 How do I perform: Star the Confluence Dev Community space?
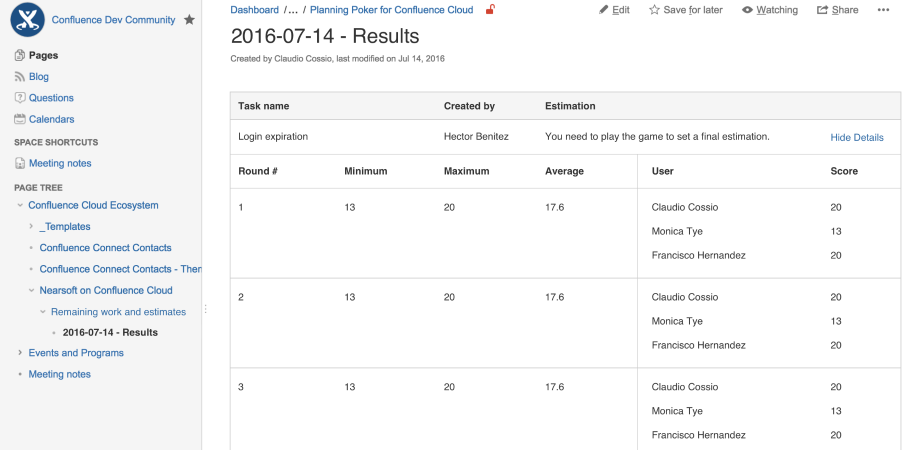tap(189, 20)
